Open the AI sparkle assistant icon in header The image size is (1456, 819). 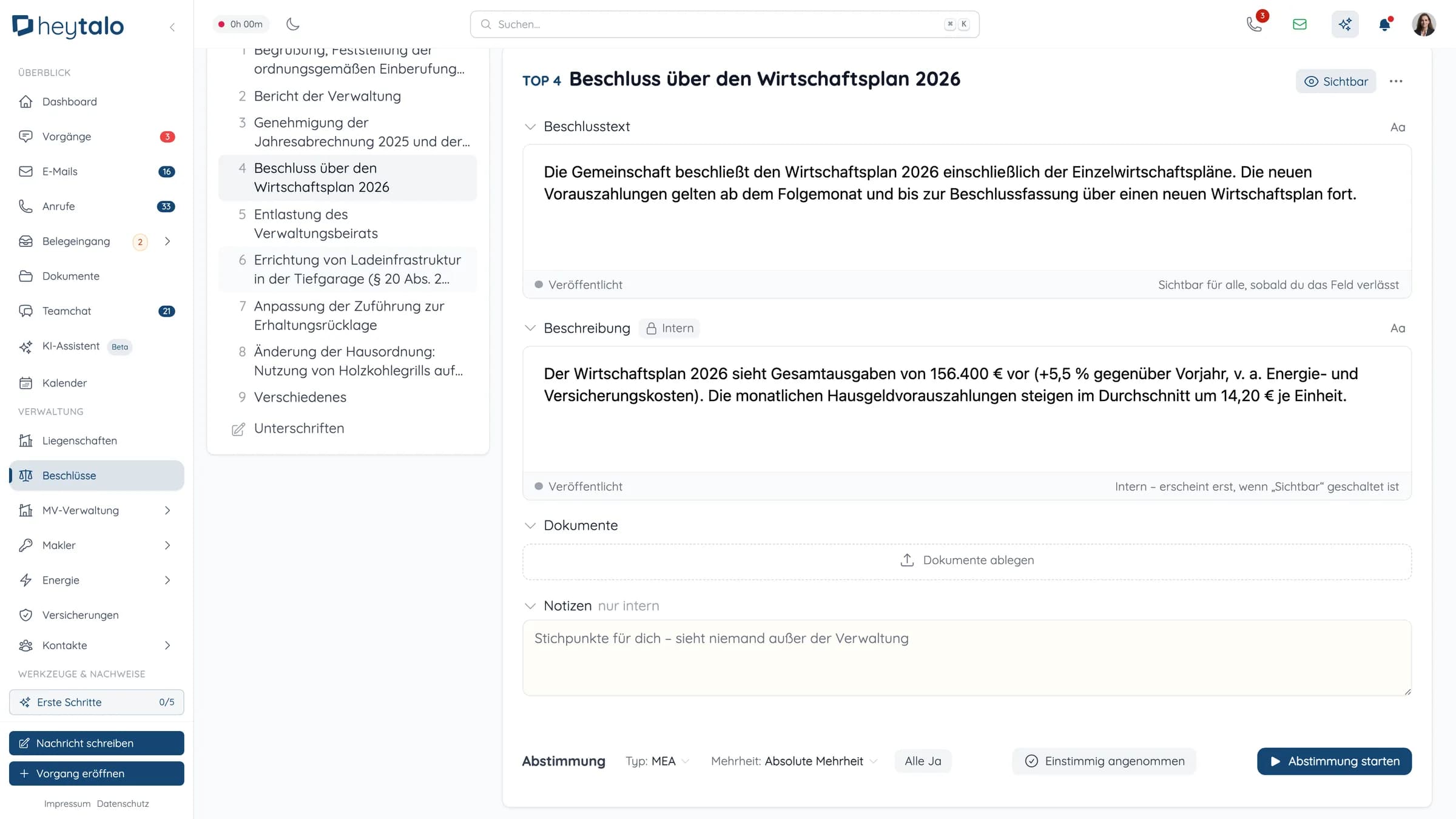tap(1345, 24)
